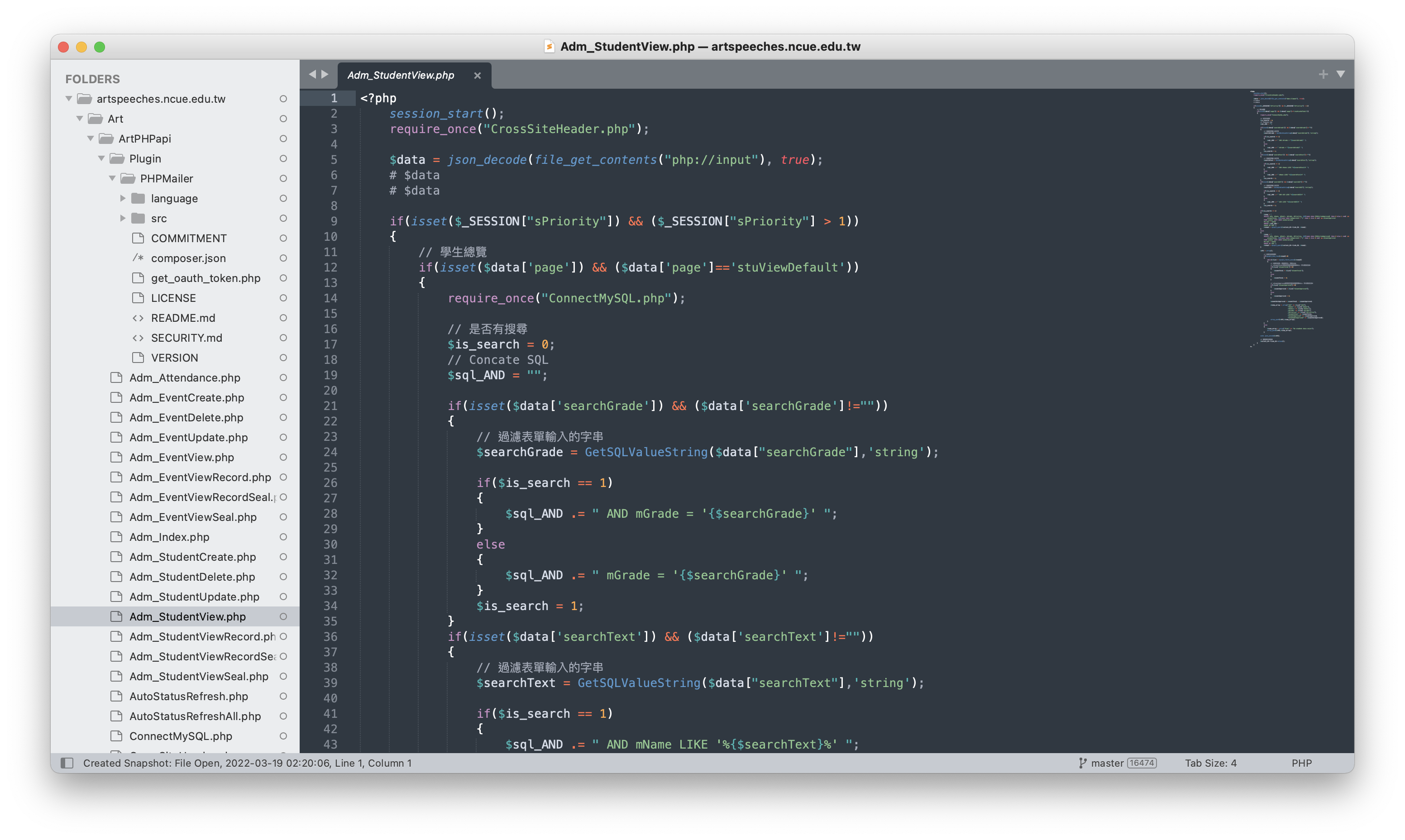Viewport: 1405px width, 840px height.
Task: Open the VERSION file
Action: click(x=174, y=357)
